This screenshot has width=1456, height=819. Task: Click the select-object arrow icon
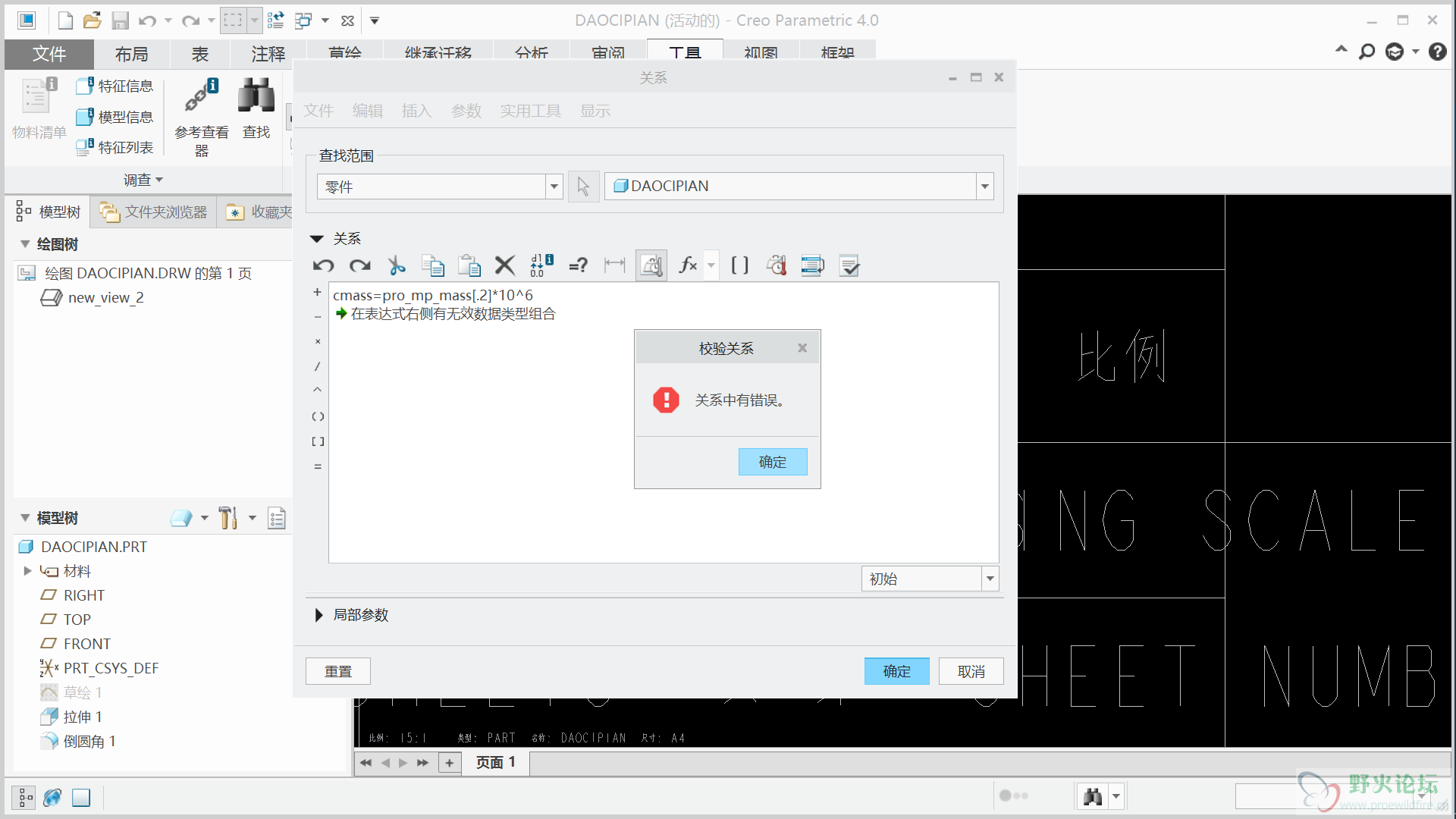point(583,186)
